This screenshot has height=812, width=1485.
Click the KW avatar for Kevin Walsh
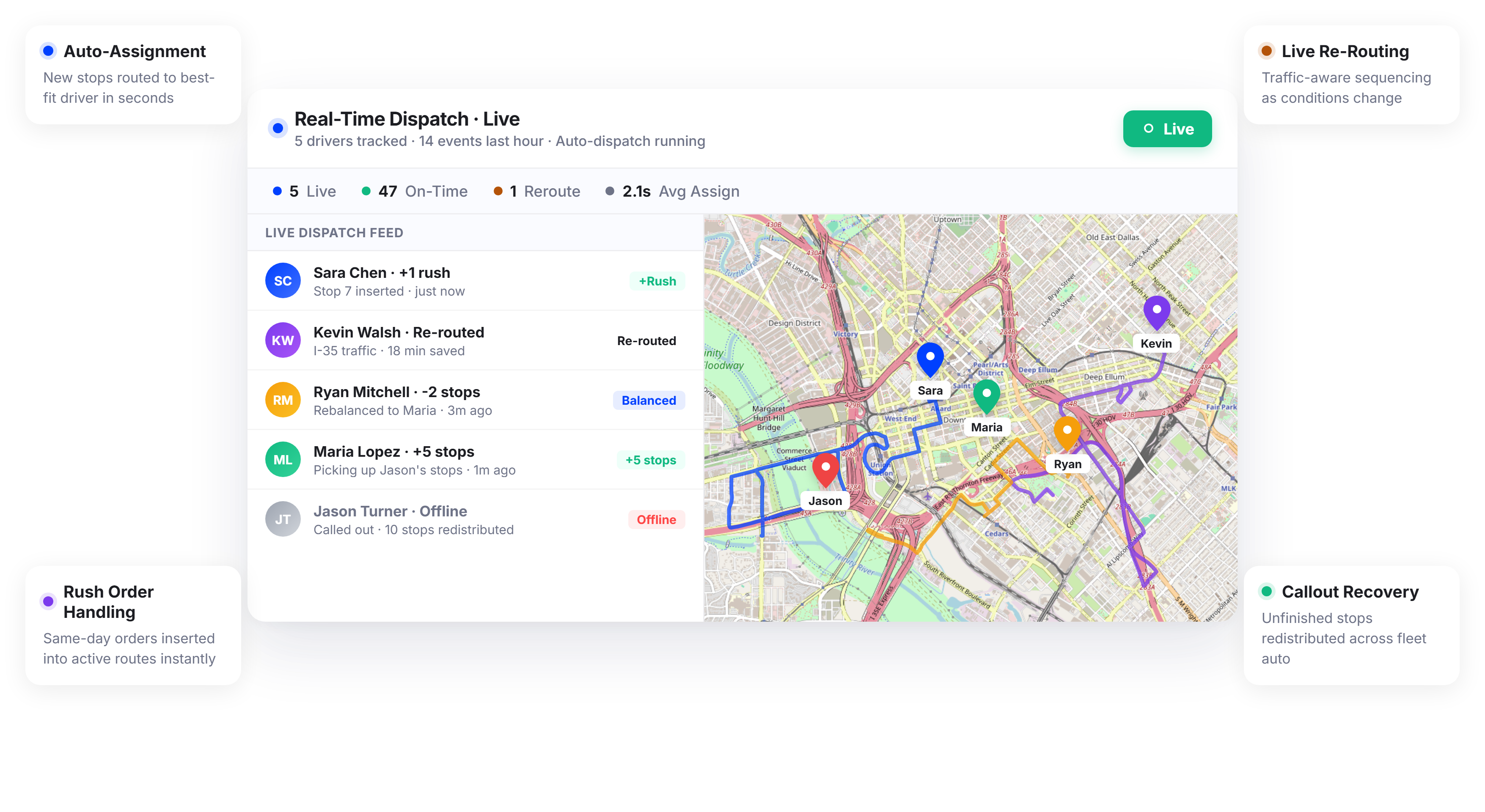click(283, 340)
